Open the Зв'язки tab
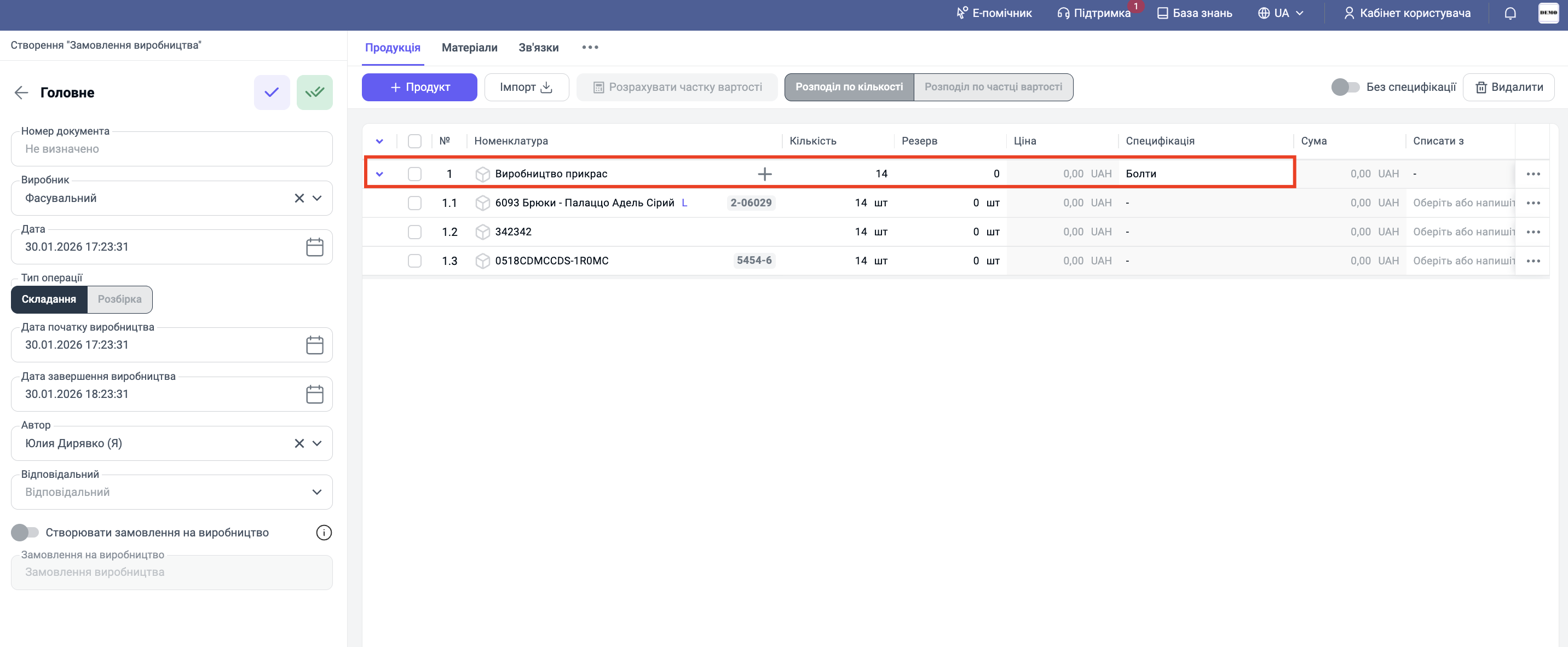 coord(538,48)
